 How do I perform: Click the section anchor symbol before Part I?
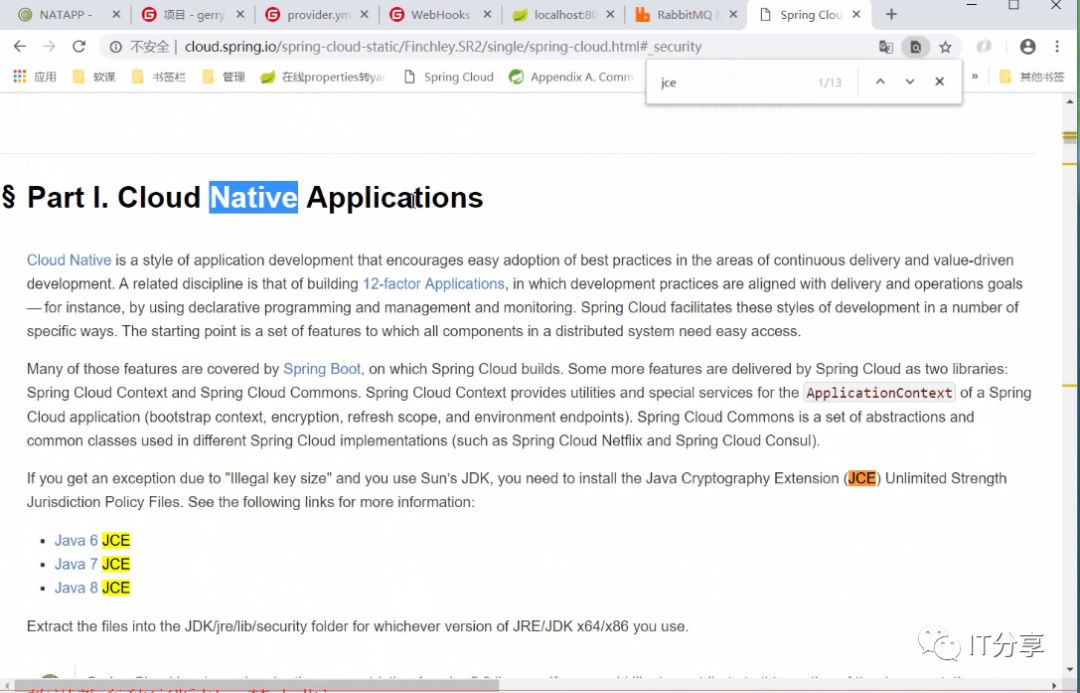coord(9,197)
